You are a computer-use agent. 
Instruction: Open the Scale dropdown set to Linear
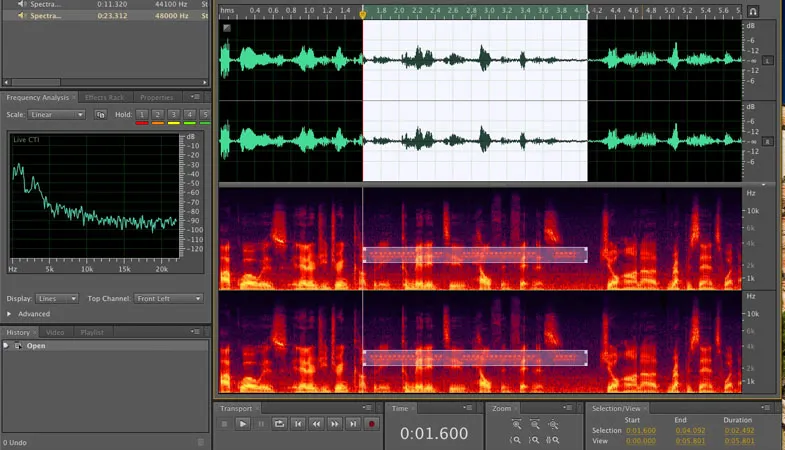[57, 115]
